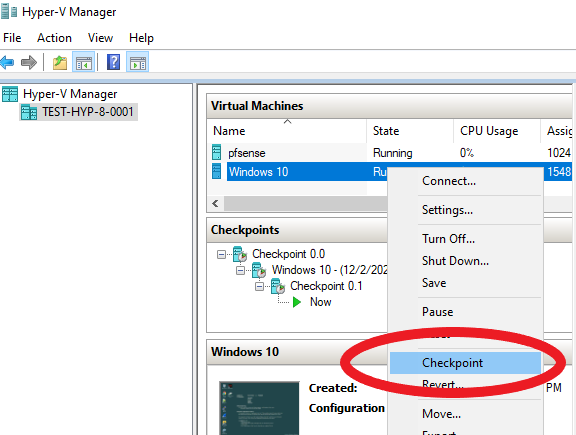Collapse the Checkpoint 0.1 tree node

point(259,286)
